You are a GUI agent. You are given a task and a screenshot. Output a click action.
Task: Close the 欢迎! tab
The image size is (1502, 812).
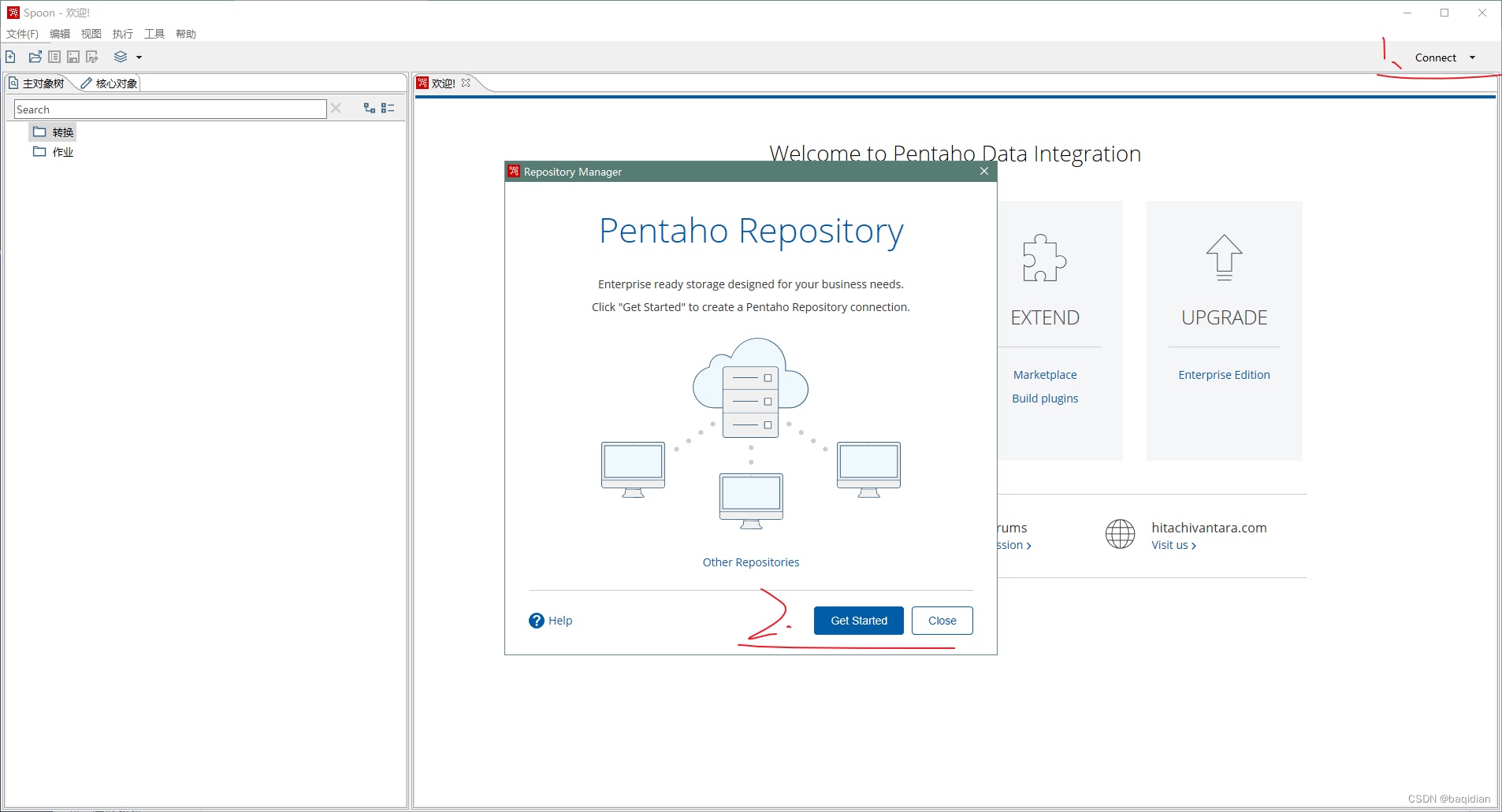(x=466, y=83)
